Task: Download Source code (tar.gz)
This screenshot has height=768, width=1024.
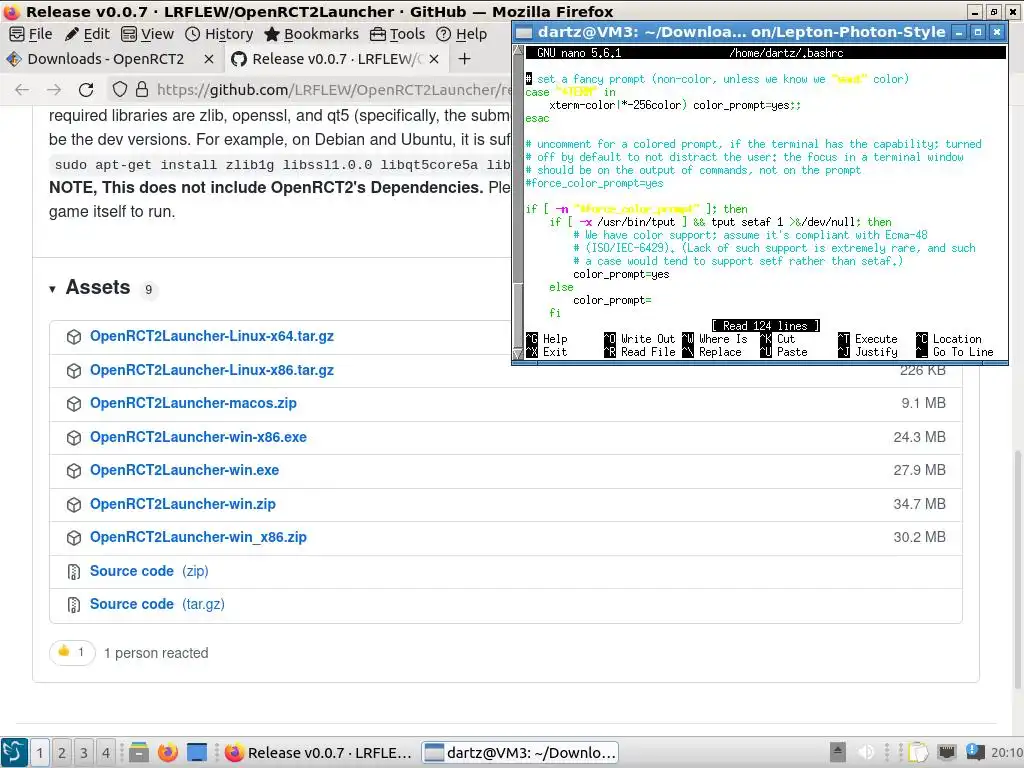Action: [x=157, y=604]
